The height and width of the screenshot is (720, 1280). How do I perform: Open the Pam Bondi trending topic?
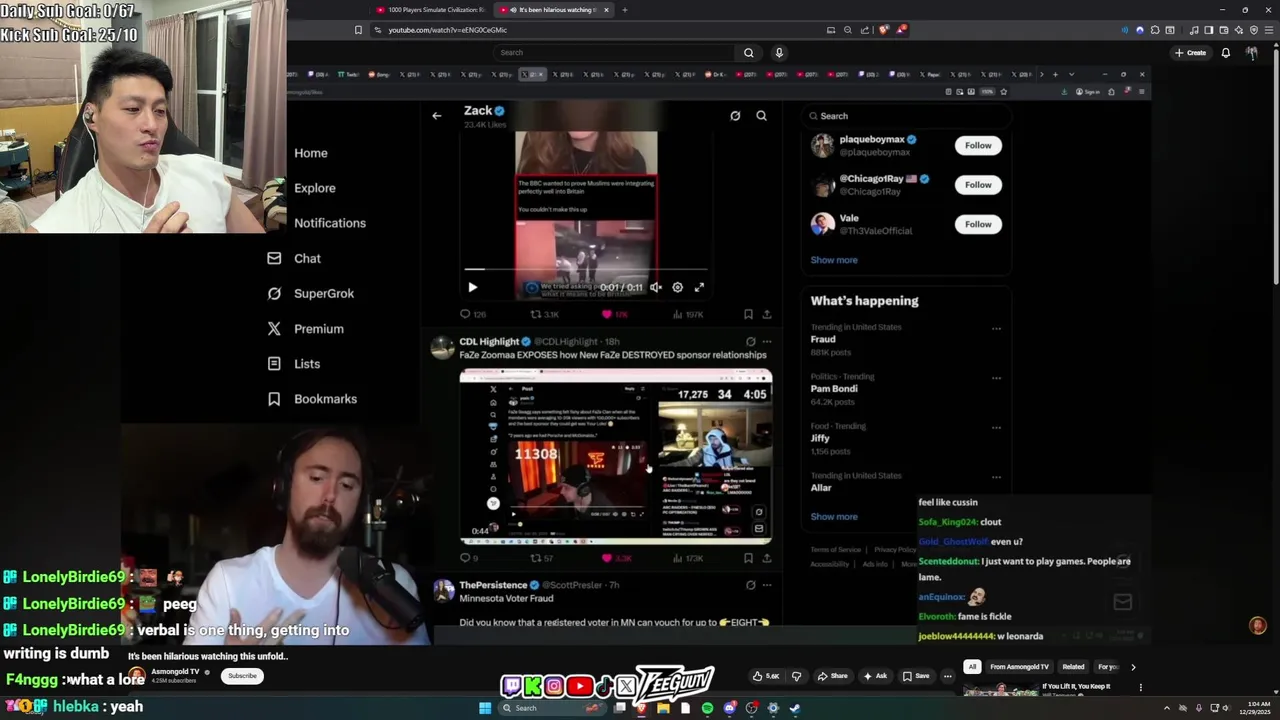(834, 388)
